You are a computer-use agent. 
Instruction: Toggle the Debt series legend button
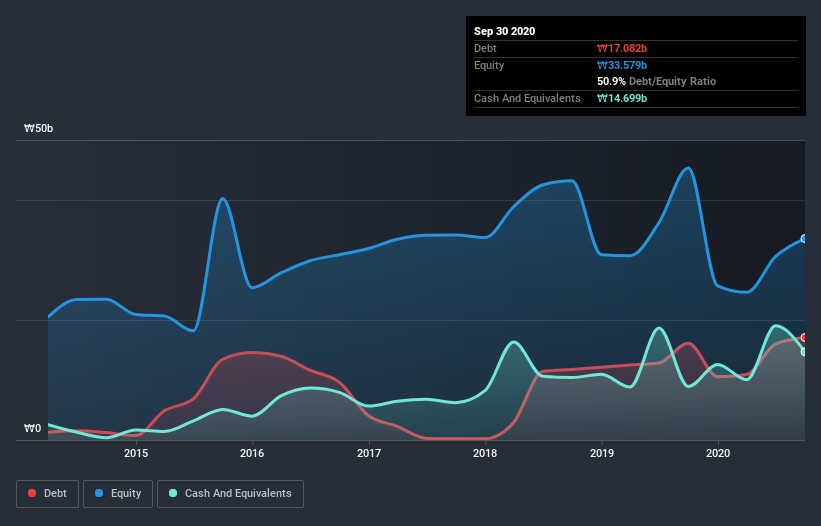click(47, 494)
